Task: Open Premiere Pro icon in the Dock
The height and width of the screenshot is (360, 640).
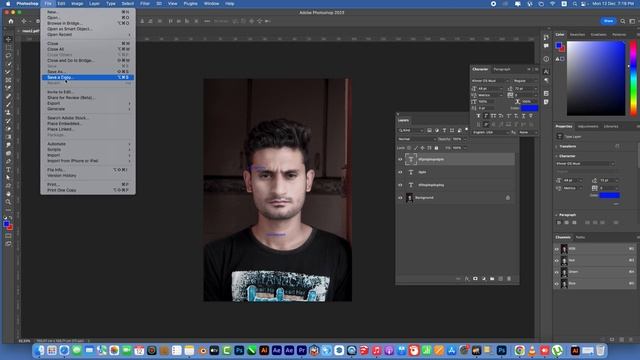Action: [302, 351]
